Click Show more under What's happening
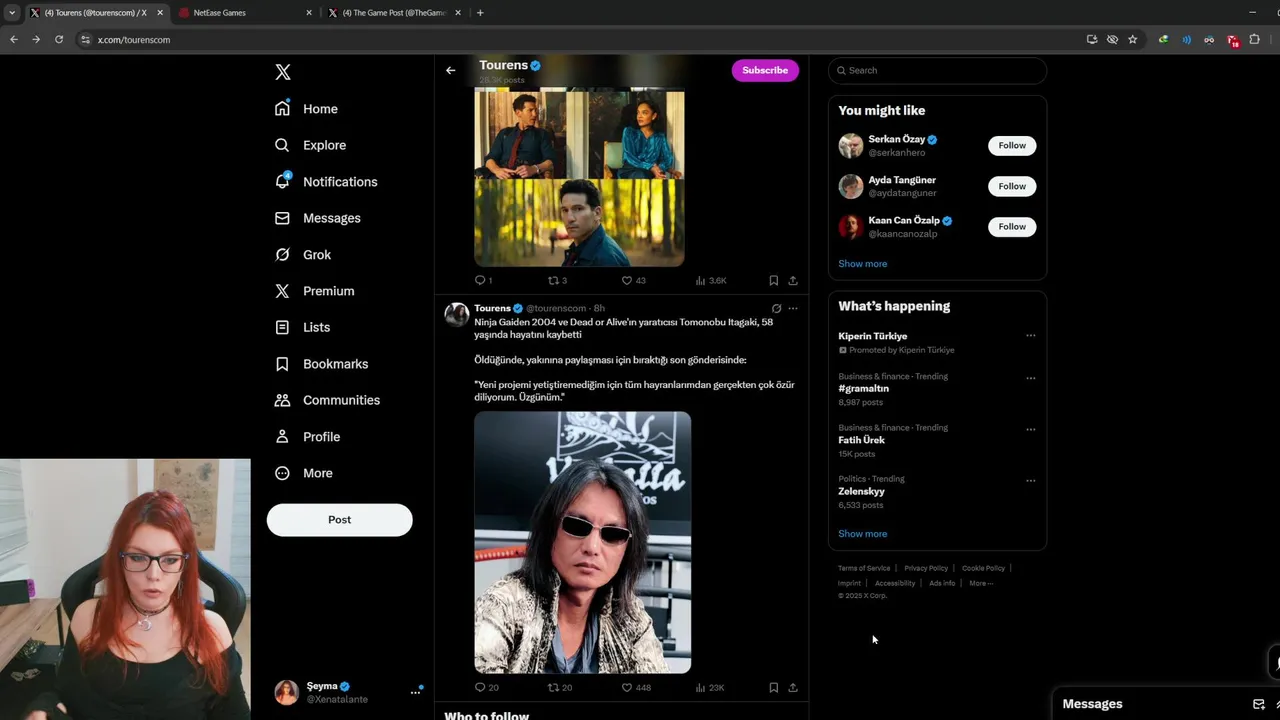 tap(863, 534)
